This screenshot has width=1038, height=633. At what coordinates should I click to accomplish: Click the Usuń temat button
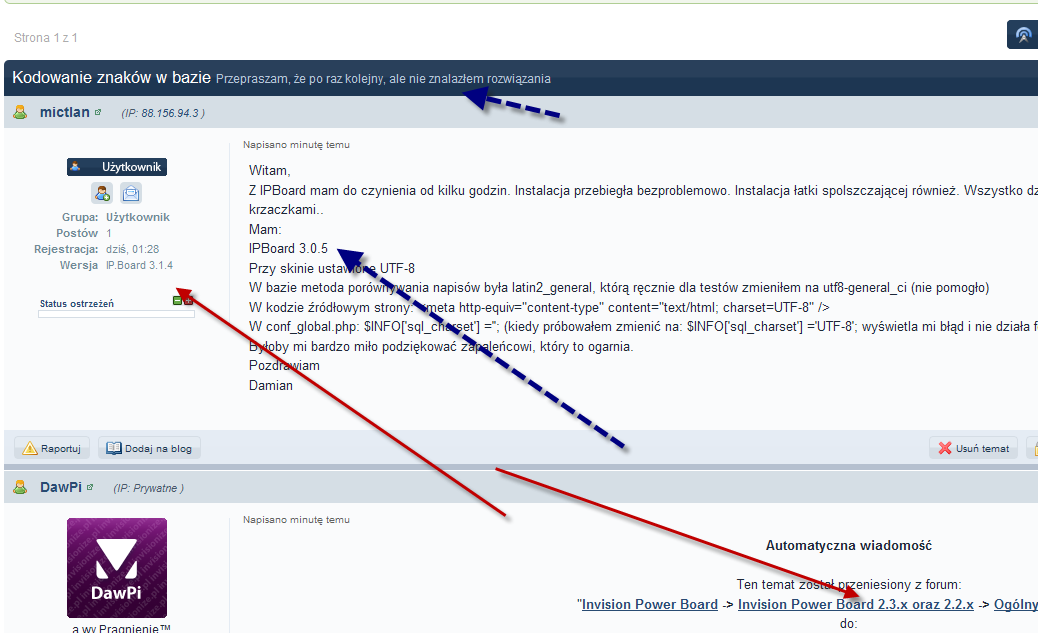(973, 448)
